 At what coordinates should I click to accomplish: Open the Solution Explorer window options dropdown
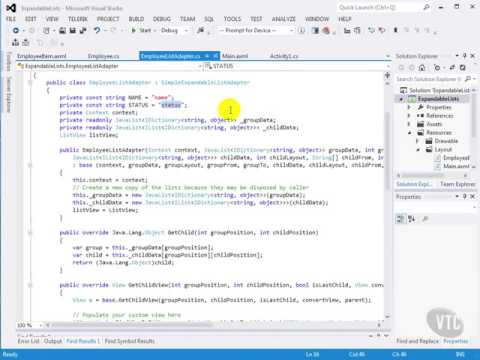point(457,56)
